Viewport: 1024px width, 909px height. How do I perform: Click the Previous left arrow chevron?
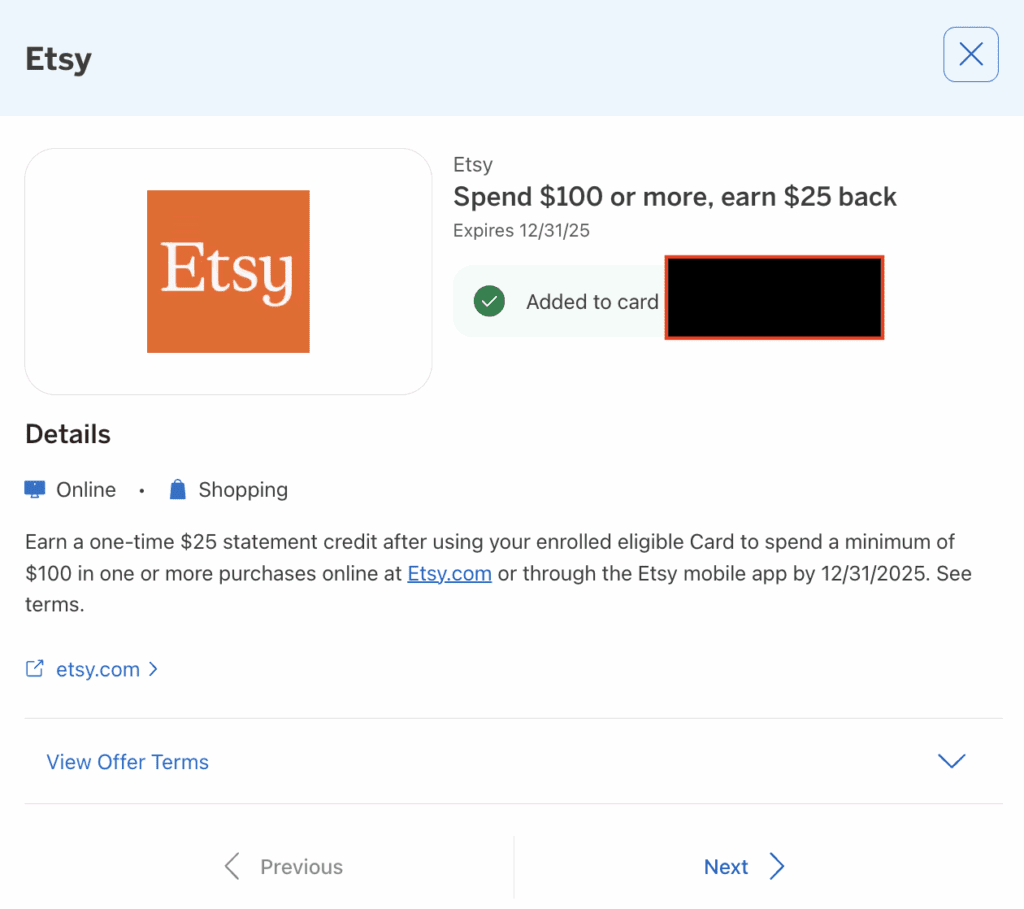(232, 866)
